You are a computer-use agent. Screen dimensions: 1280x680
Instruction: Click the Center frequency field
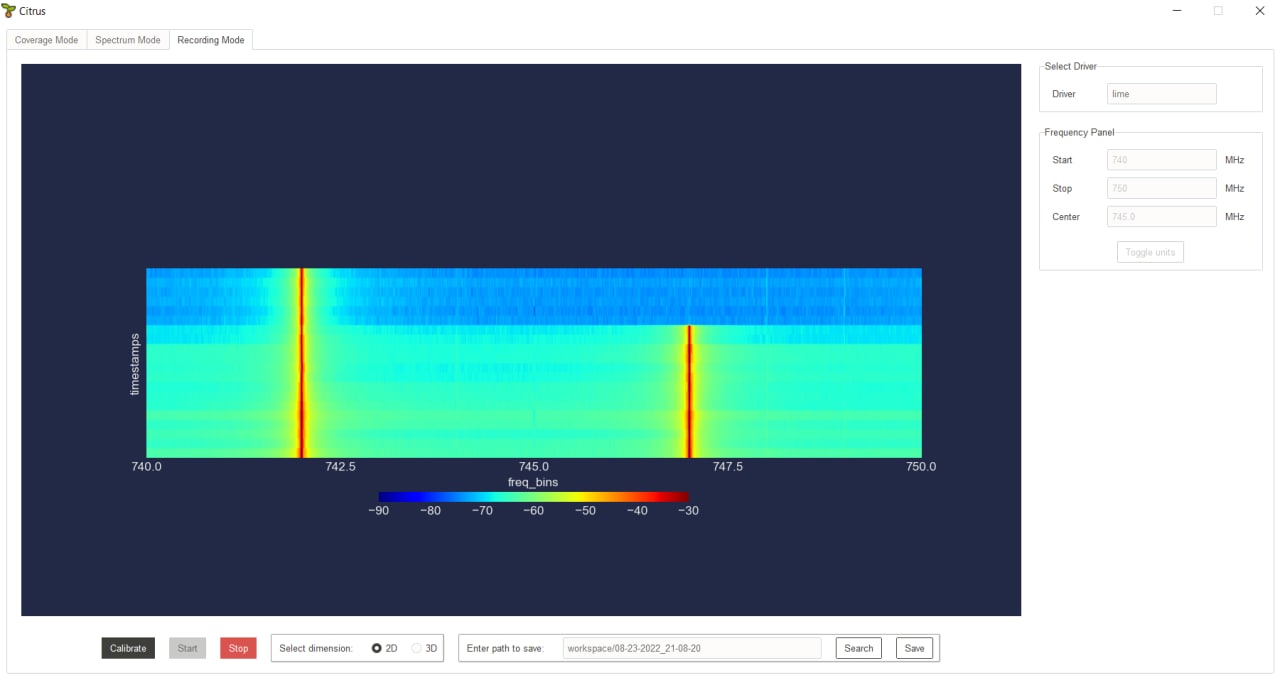1162,216
